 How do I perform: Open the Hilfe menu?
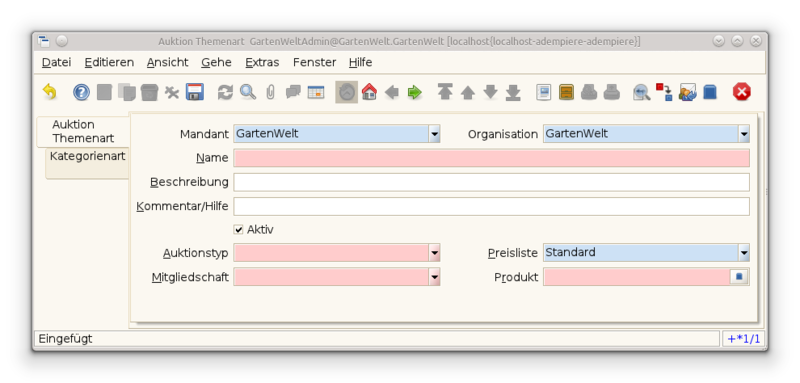360,62
